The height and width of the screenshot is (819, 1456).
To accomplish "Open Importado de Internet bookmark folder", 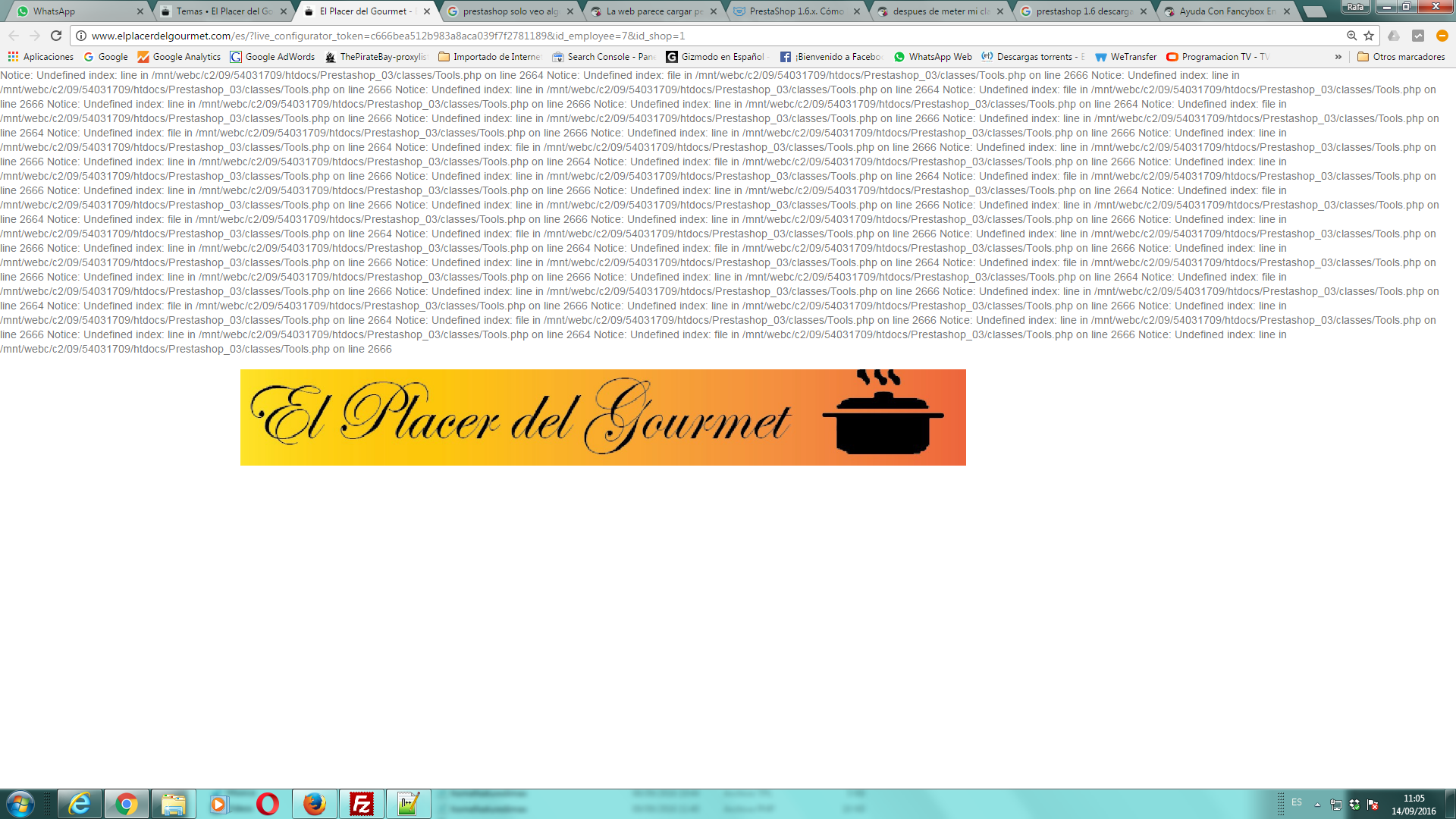I will pyautogui.click(x=489, y=57).
